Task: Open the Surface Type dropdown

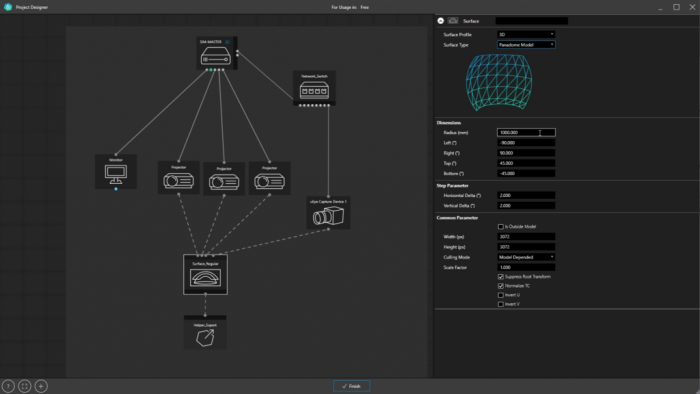Action: tap(526, 45)
